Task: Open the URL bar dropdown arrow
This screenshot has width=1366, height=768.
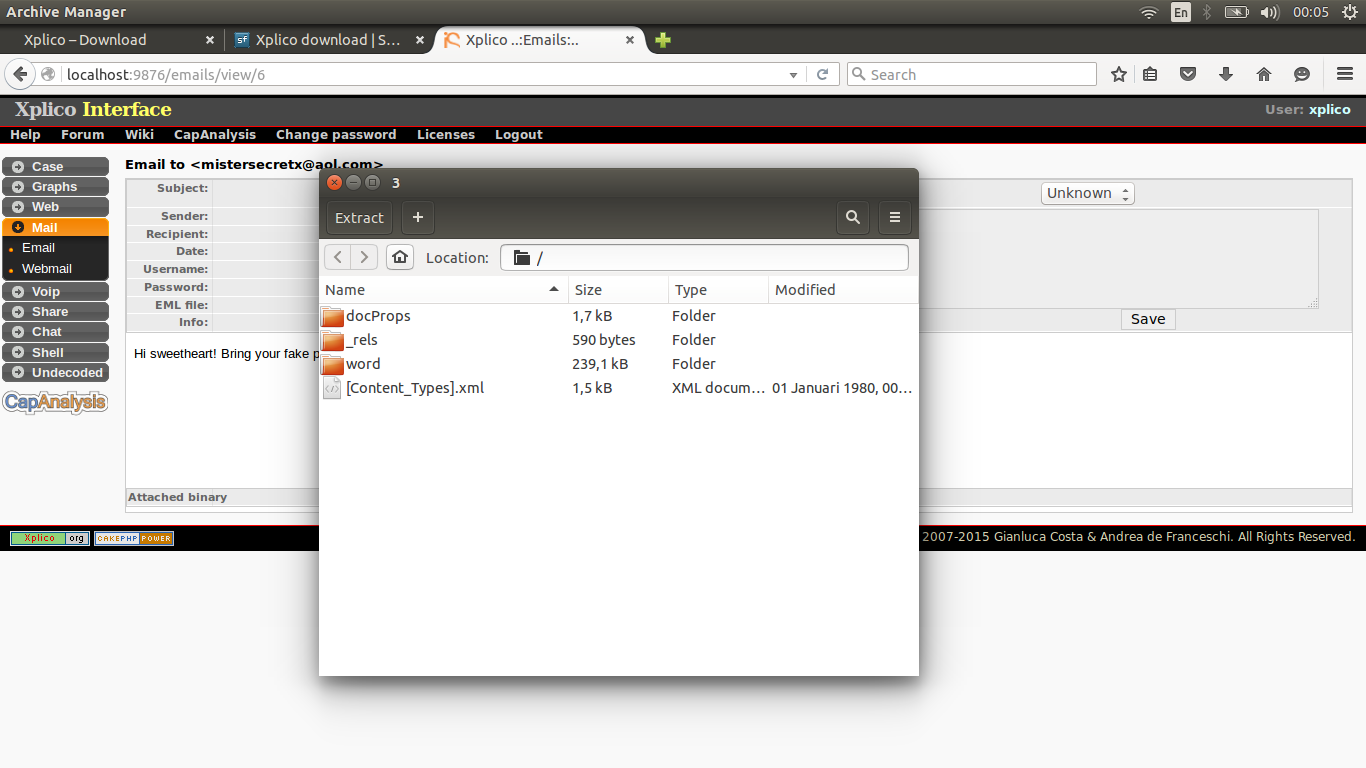Action: 793,74
